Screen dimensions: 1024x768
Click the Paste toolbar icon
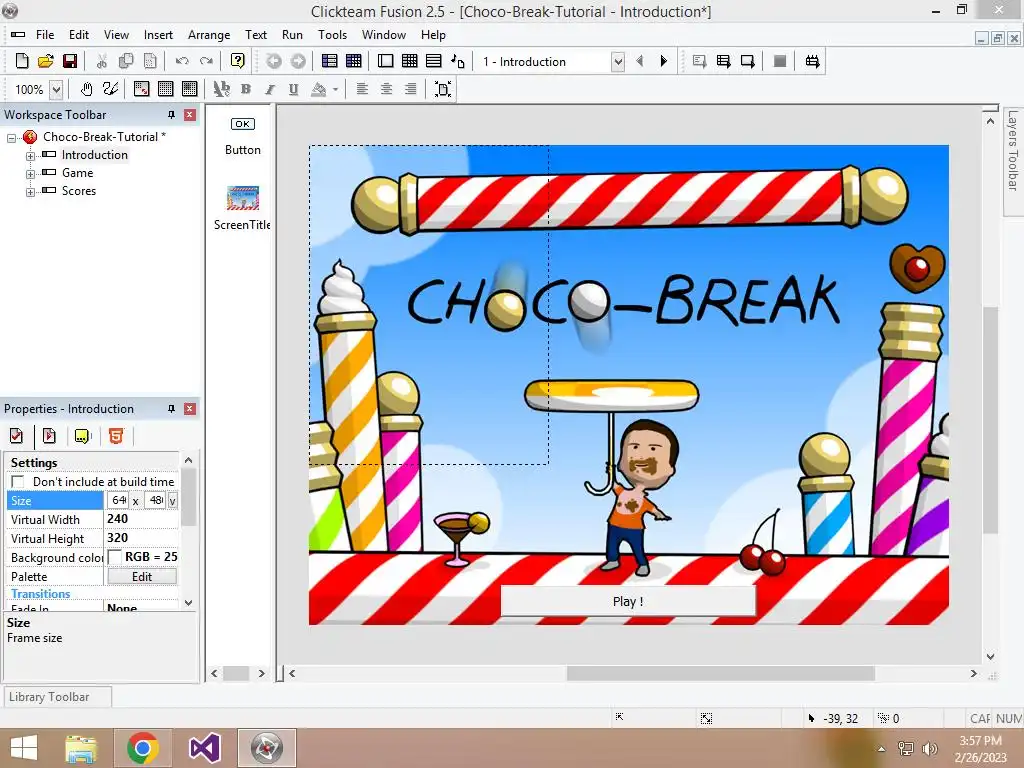pyautogui.click(x=150, y=61)
